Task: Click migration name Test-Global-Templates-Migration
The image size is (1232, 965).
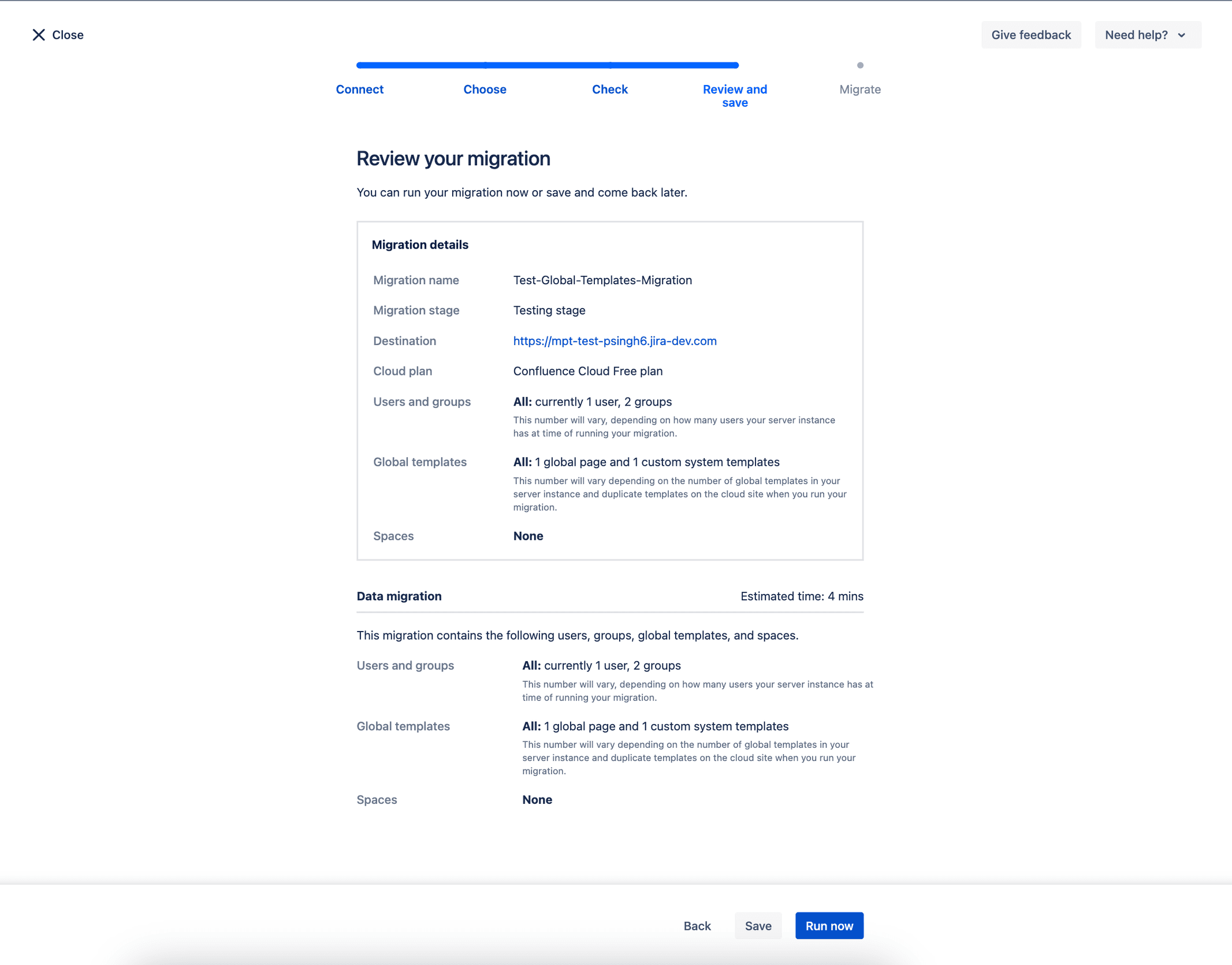Action: (x=602, y=280)
